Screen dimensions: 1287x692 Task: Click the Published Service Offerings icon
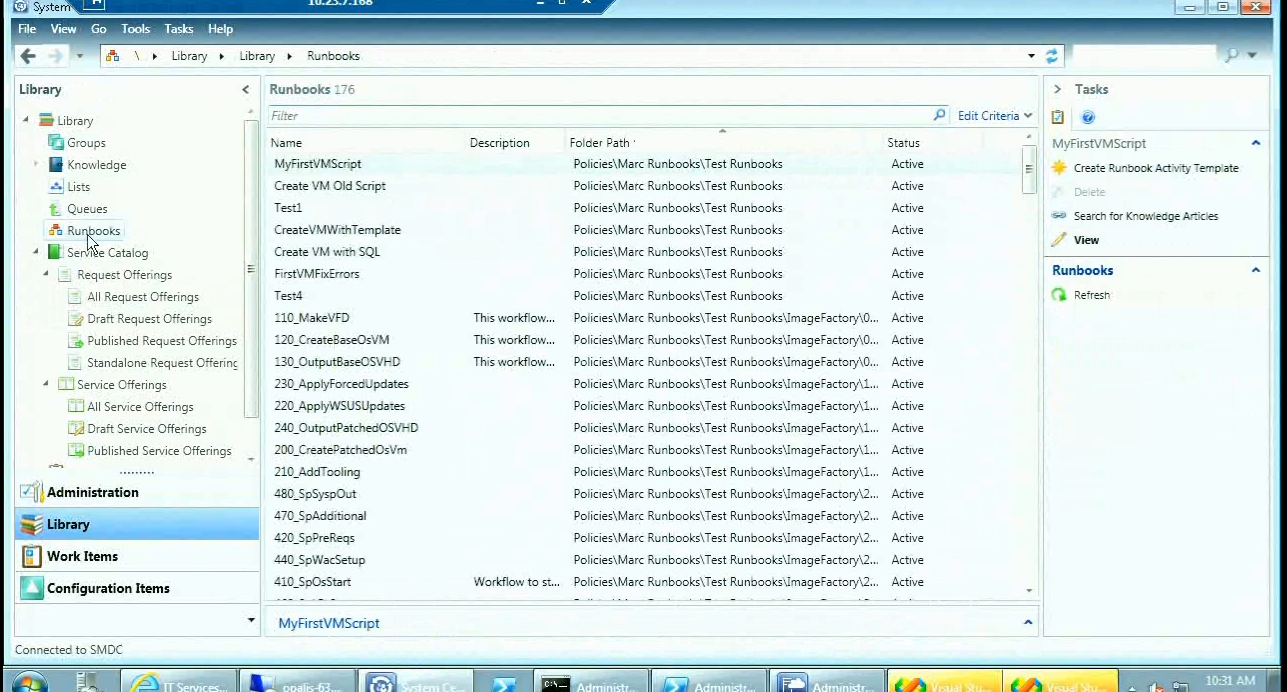tap(76, 451)
